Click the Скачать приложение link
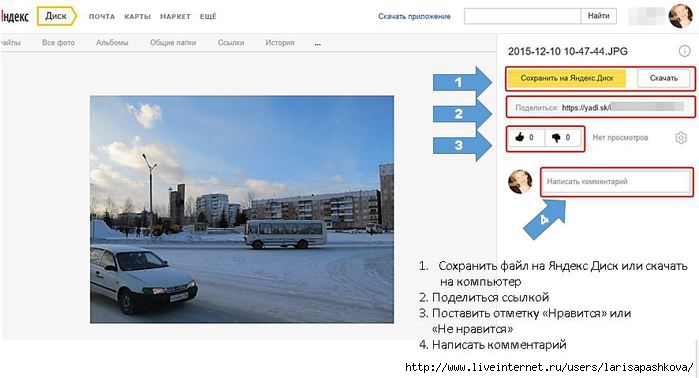 click(414, 16)
